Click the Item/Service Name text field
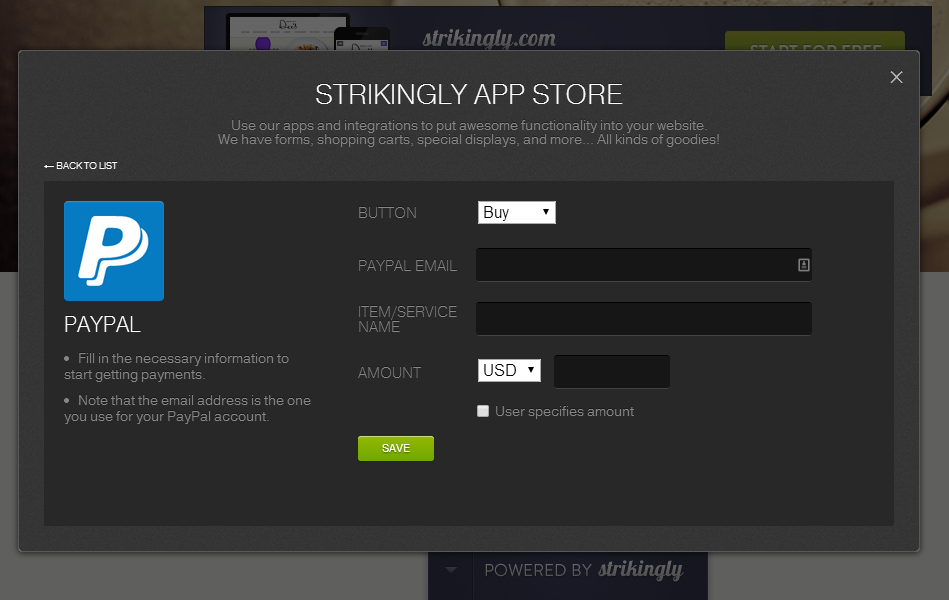The height and width of the screenshot is (600, 949). [643, 319]
